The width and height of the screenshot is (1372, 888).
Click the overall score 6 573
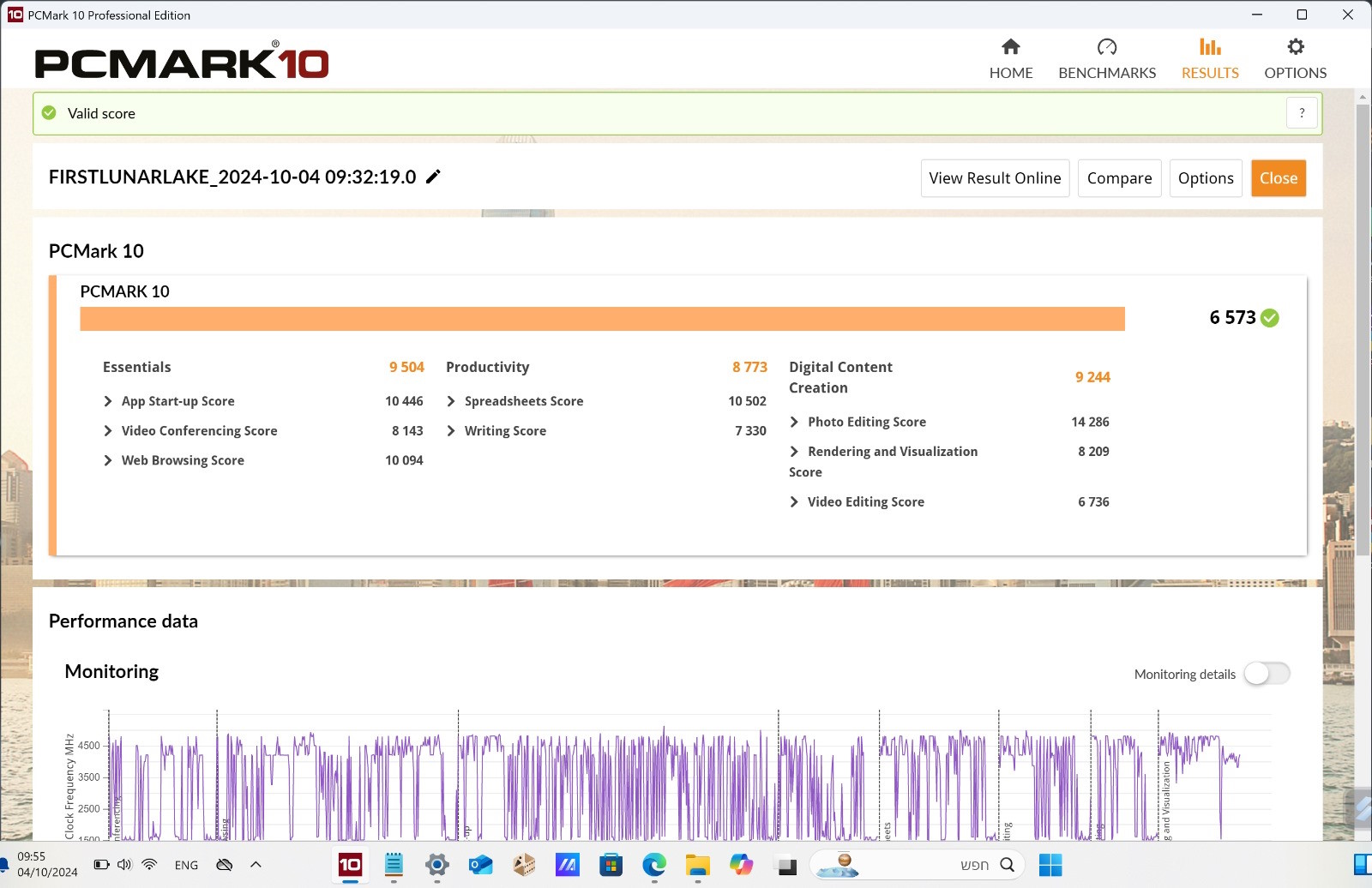1232,318
